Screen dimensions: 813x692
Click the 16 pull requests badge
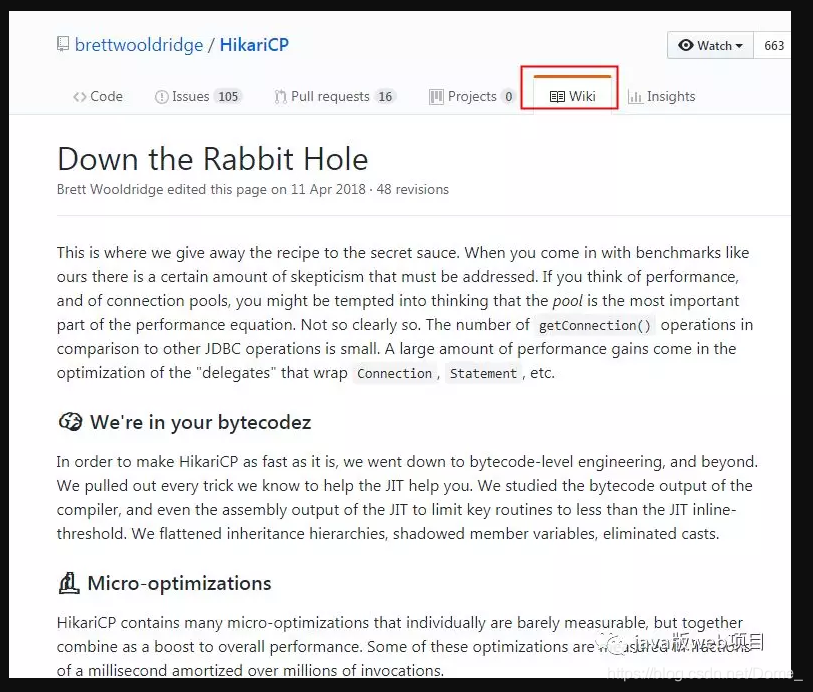385,96
